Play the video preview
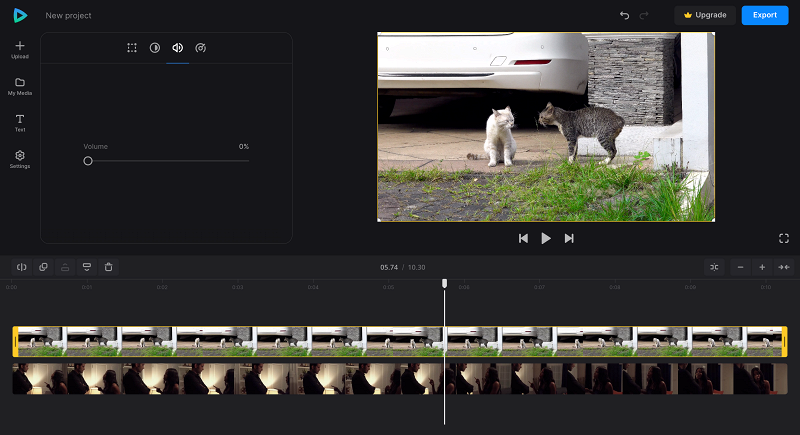This screenshot has height=435, width=800. click(x=546, y=239)
